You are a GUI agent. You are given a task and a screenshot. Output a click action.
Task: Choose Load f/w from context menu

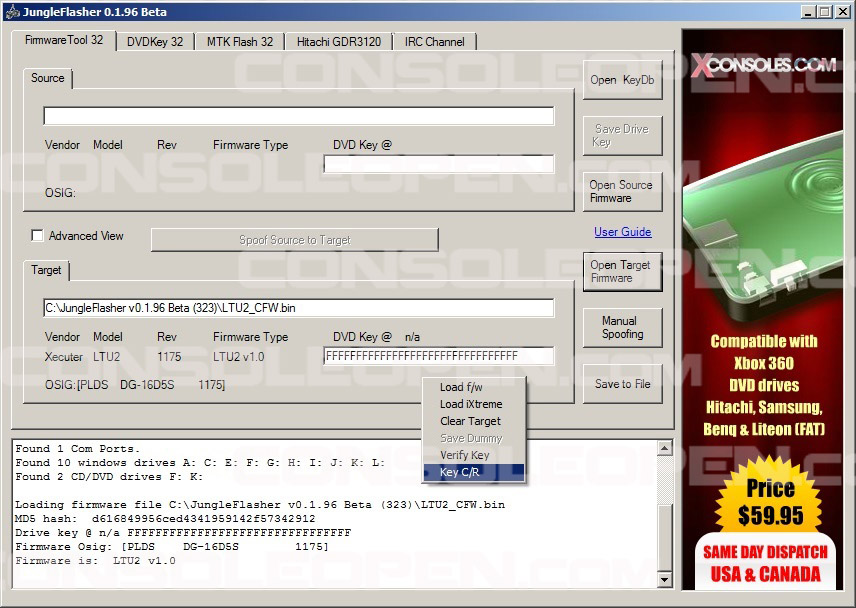pyautogui.click(x=461, y=387)
